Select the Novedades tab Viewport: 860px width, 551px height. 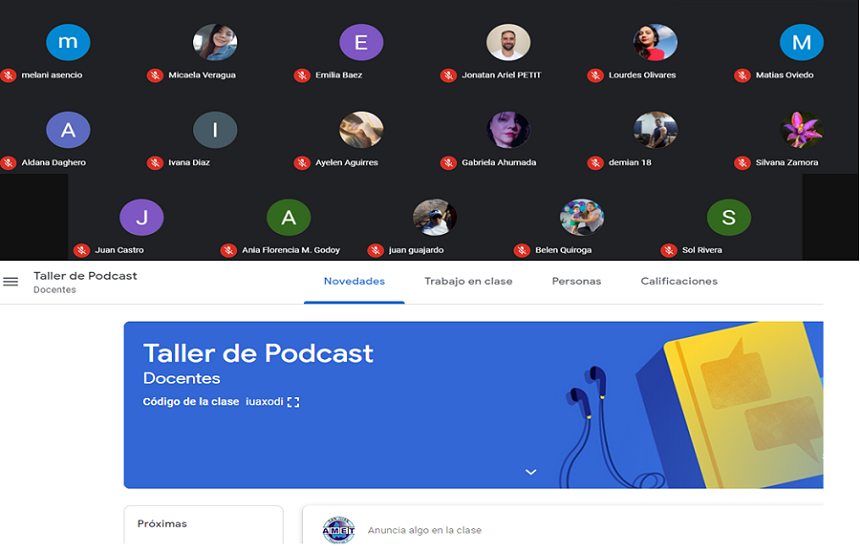click(x=354, y=282)
